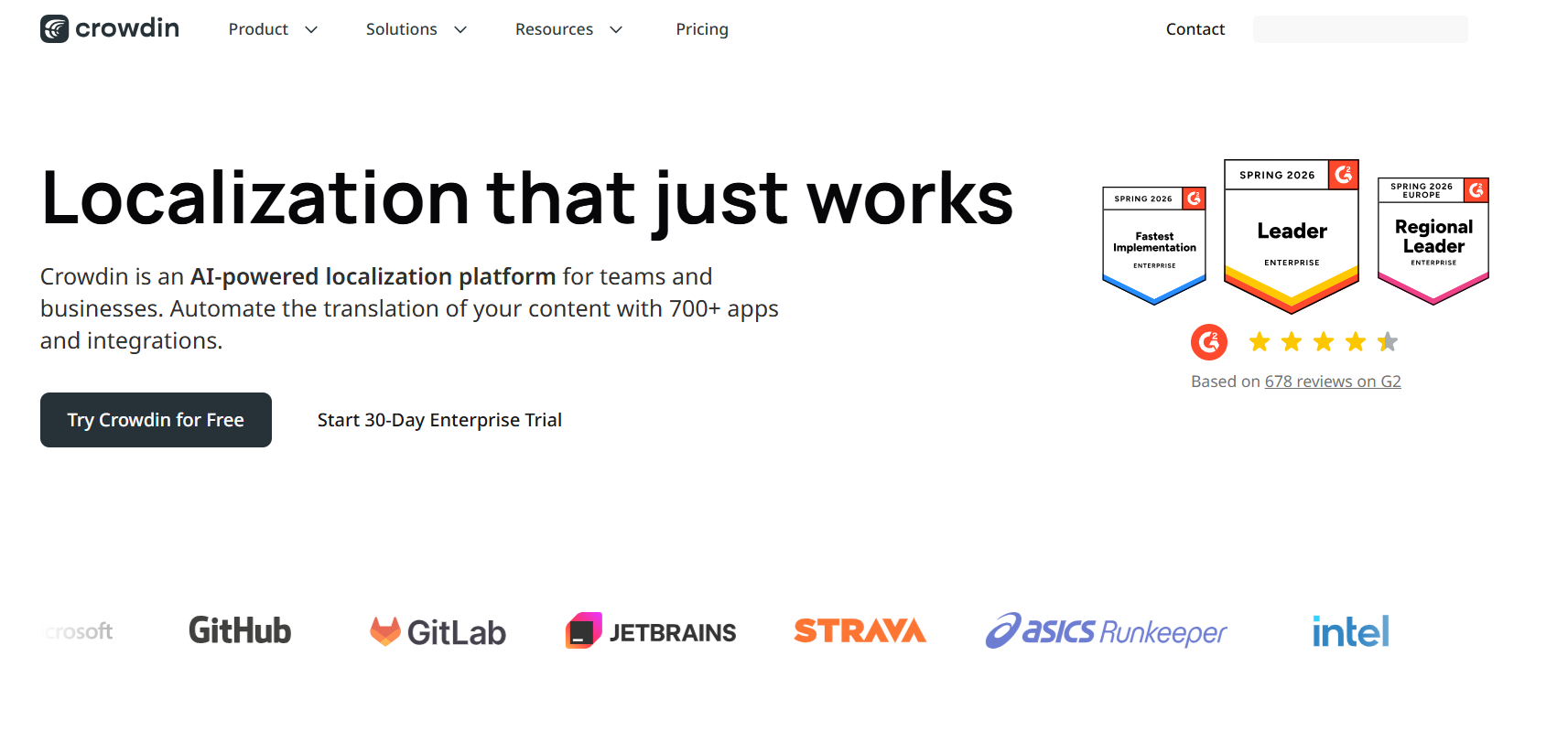Click the Crowdin logo icon

[55, 29]
